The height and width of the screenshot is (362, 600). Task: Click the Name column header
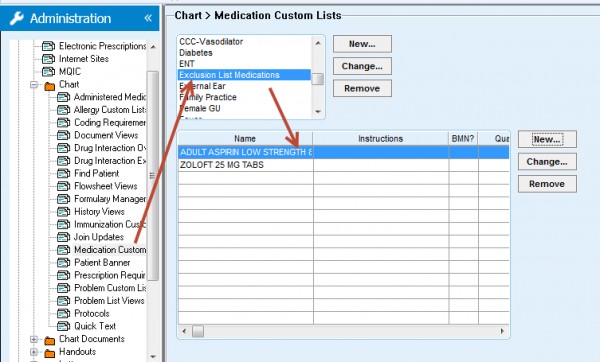click(245, 139)
